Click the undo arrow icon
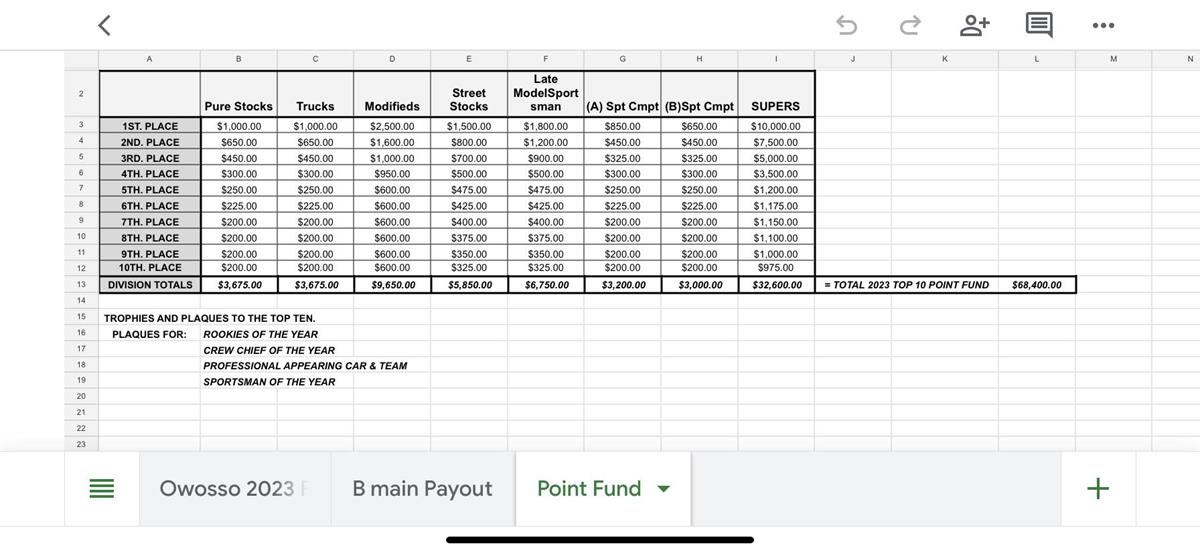Image resolution: width=1200 pixels, height=554 pixels. point(846,25)
